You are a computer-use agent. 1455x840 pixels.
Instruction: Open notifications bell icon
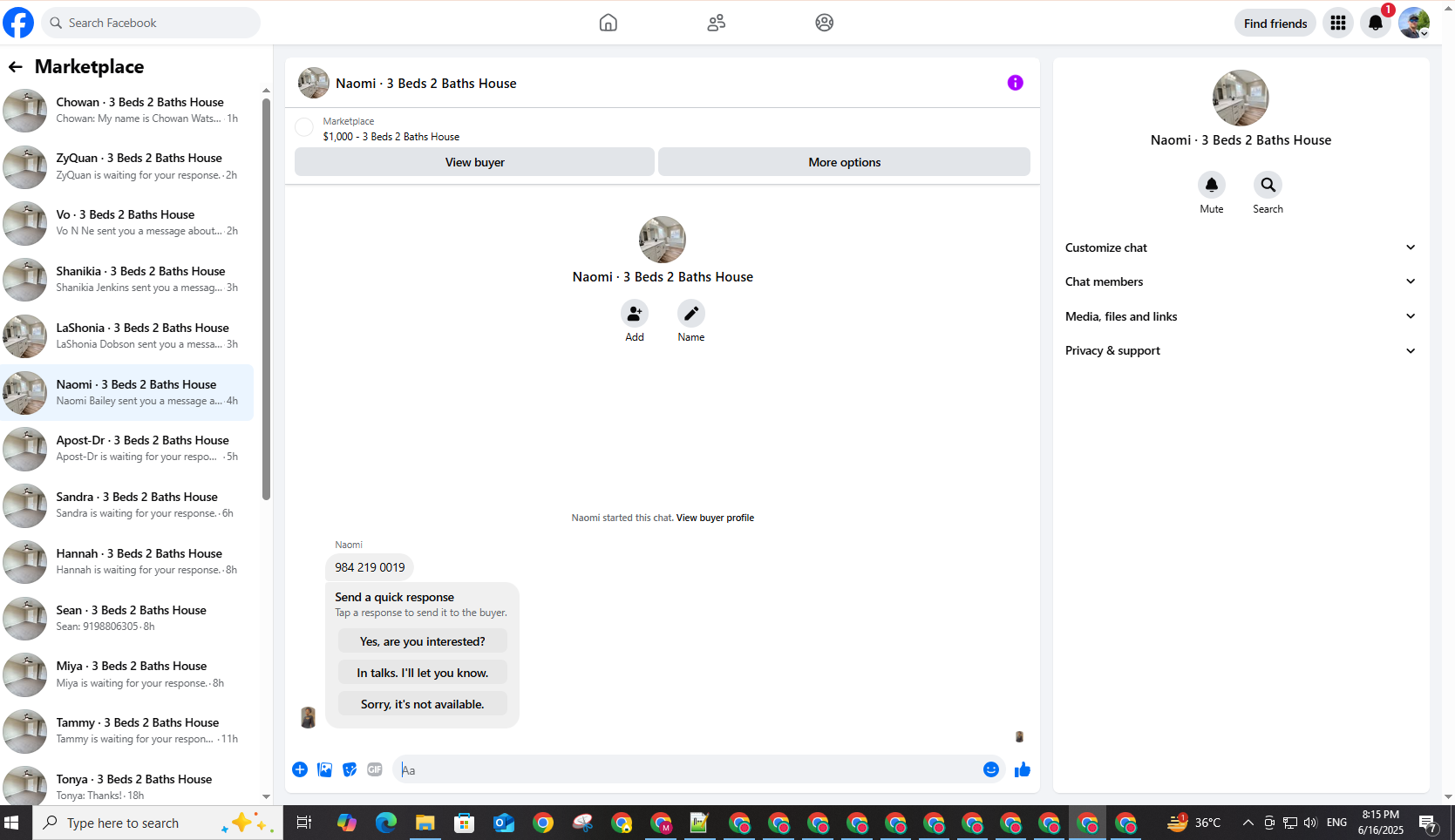point(1375,24)
